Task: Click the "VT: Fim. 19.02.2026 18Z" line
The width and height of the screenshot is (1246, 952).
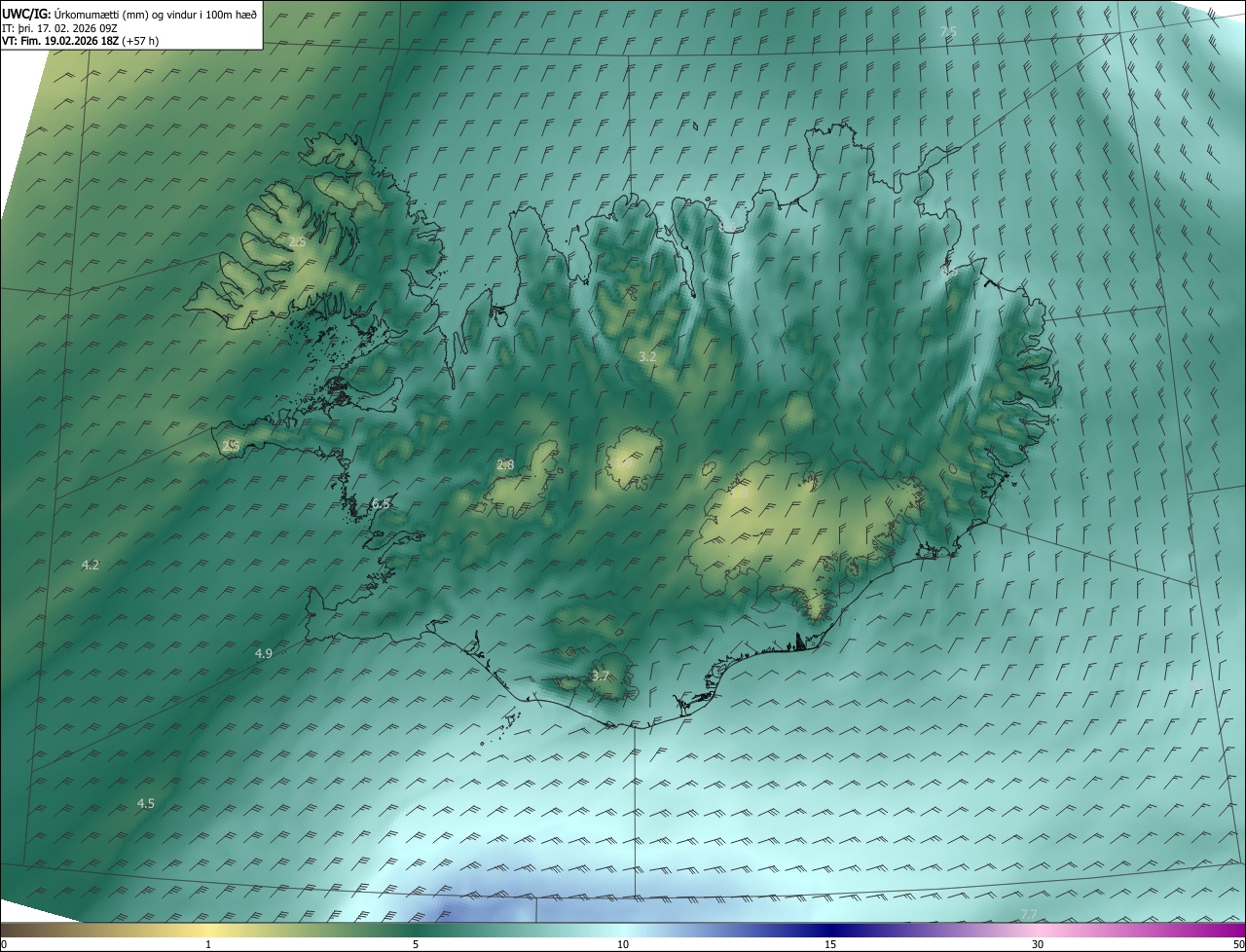Action: [x=60, y=41]
